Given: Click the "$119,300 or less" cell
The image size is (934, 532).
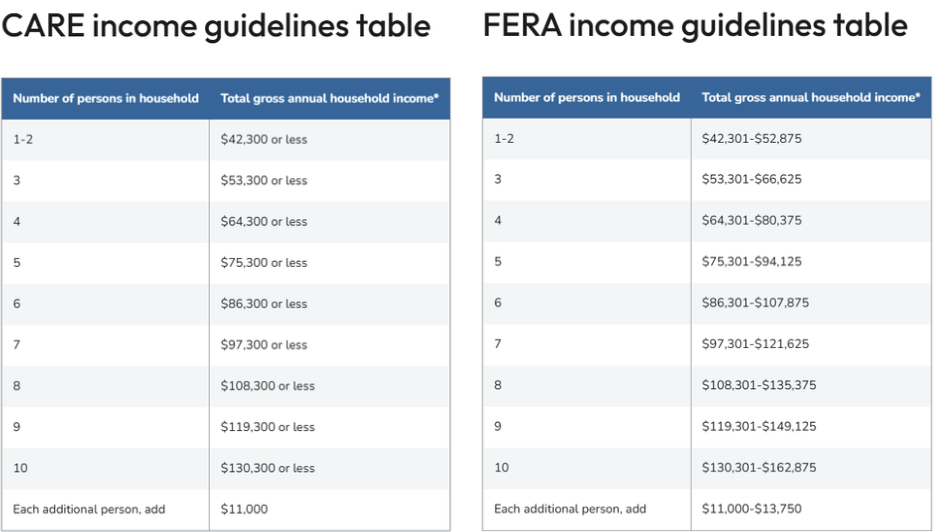Looking at the screenshot, I should (268, 427).
